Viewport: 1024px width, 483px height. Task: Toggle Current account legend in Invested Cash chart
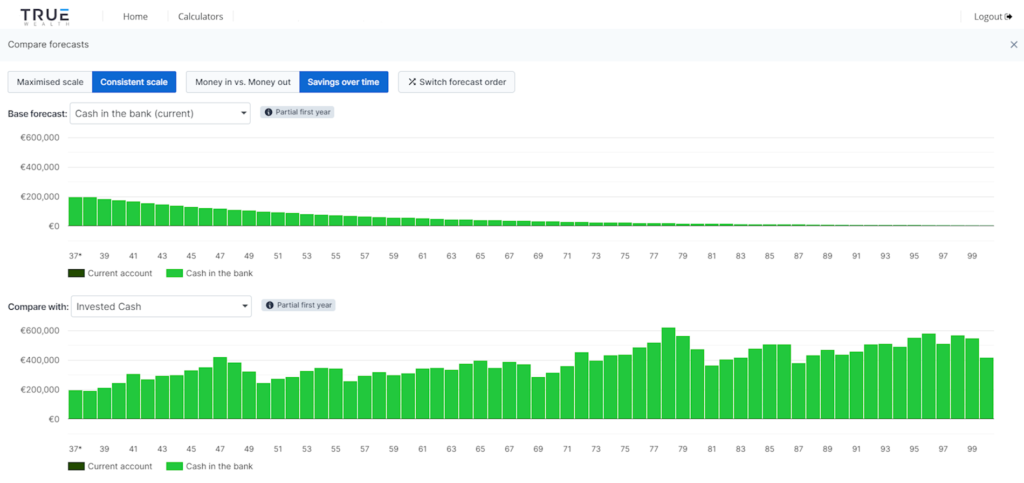coord(110,466)
